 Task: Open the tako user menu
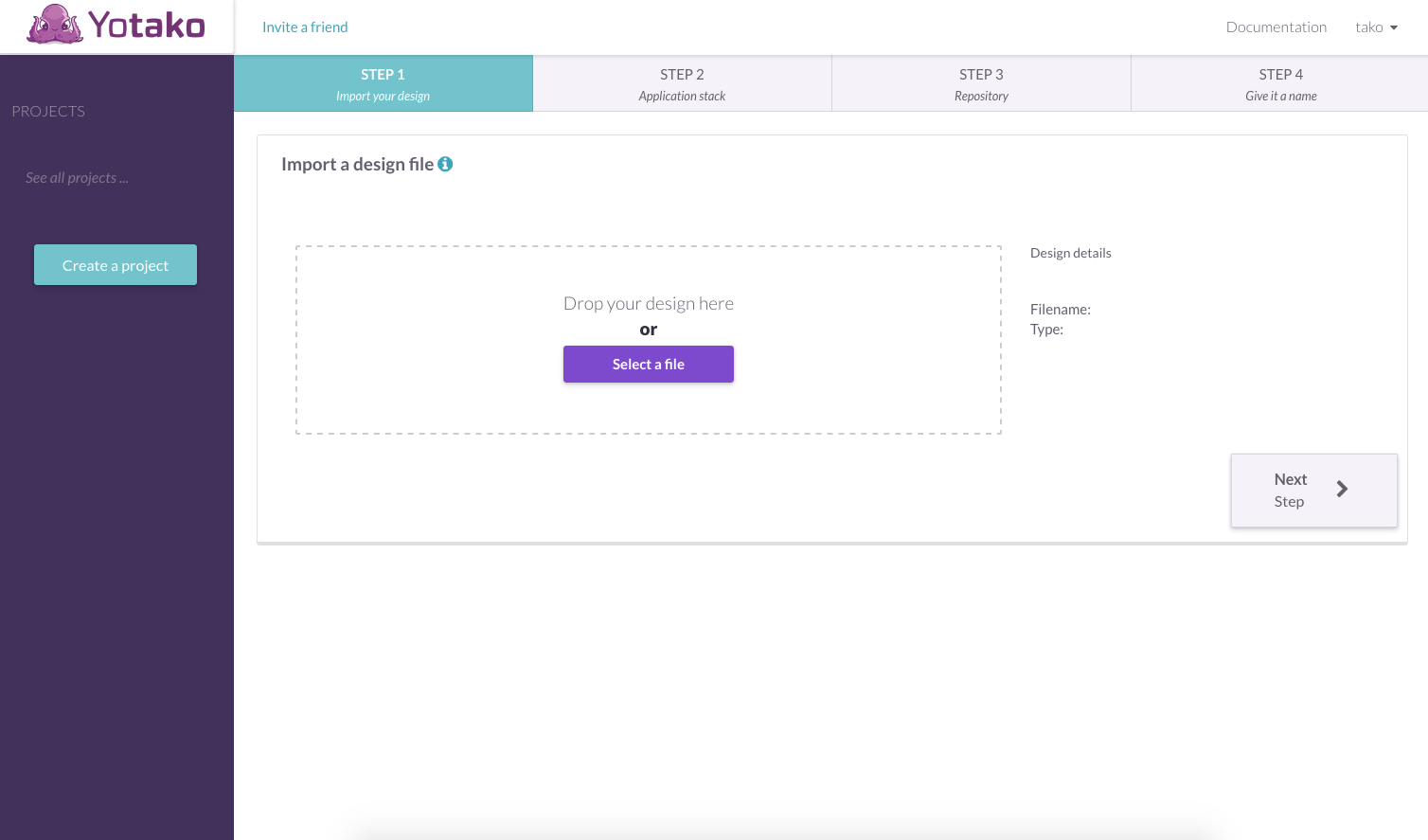tap(1368, 27)
